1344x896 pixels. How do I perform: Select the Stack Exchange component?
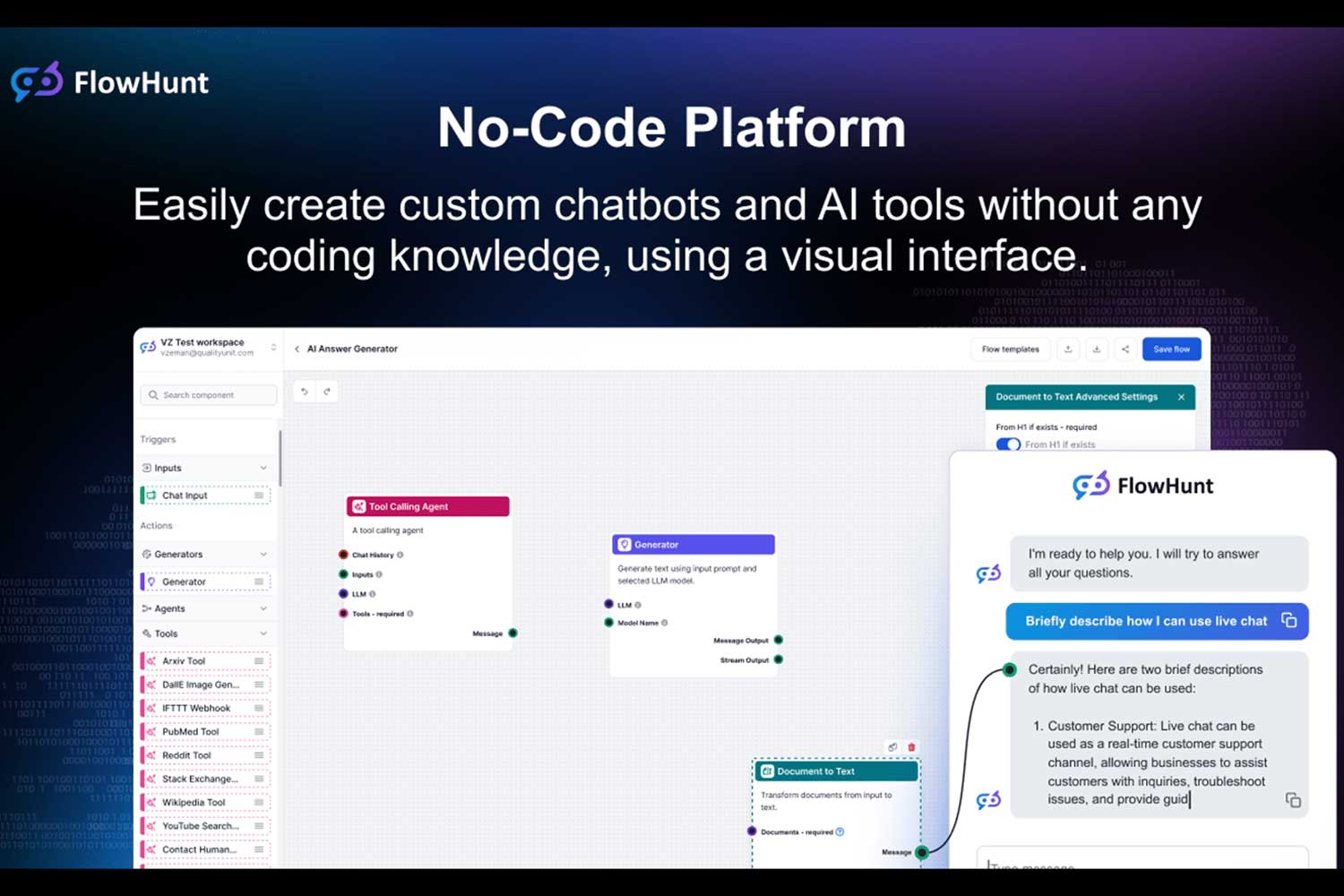[x=205, y=779]
